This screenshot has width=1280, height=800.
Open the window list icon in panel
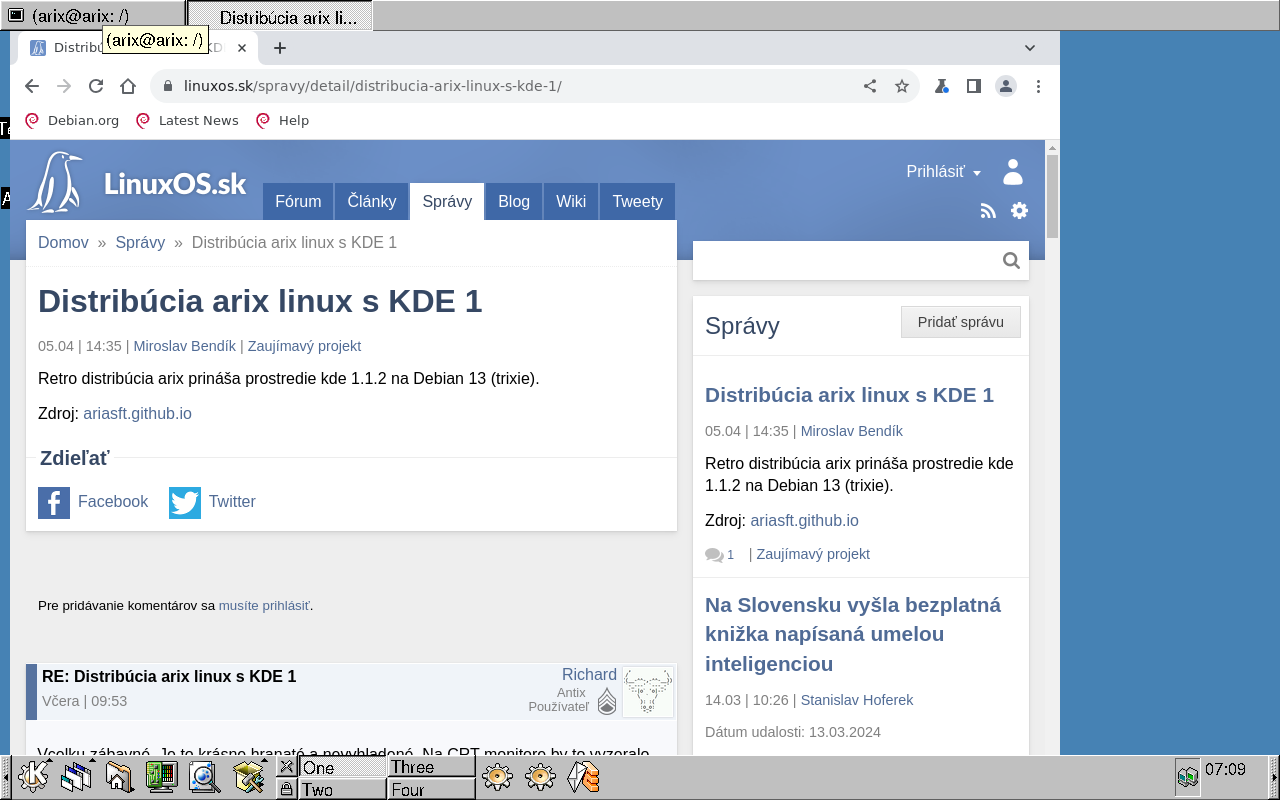[76, 777]
